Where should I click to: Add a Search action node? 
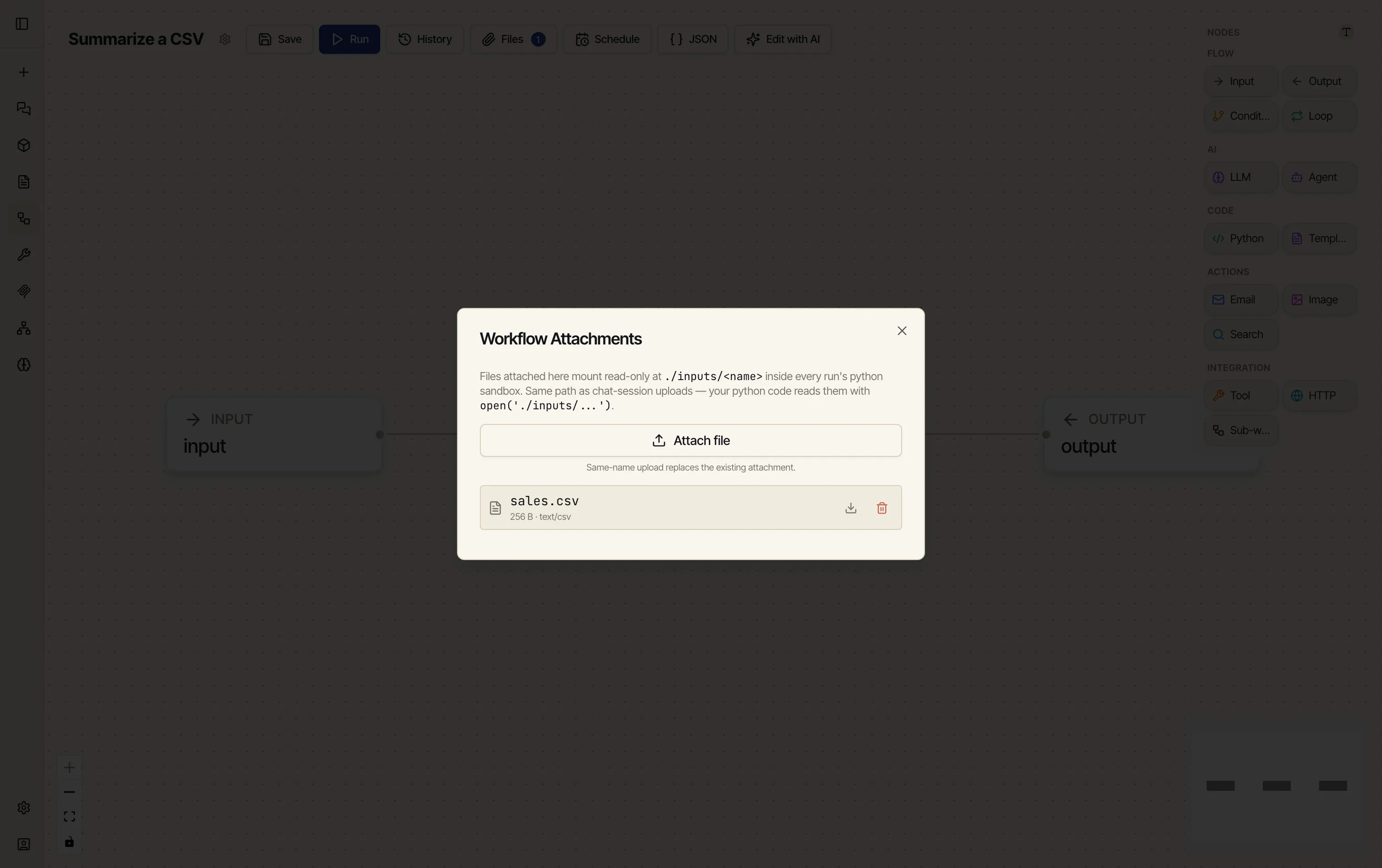[1241, 334]
